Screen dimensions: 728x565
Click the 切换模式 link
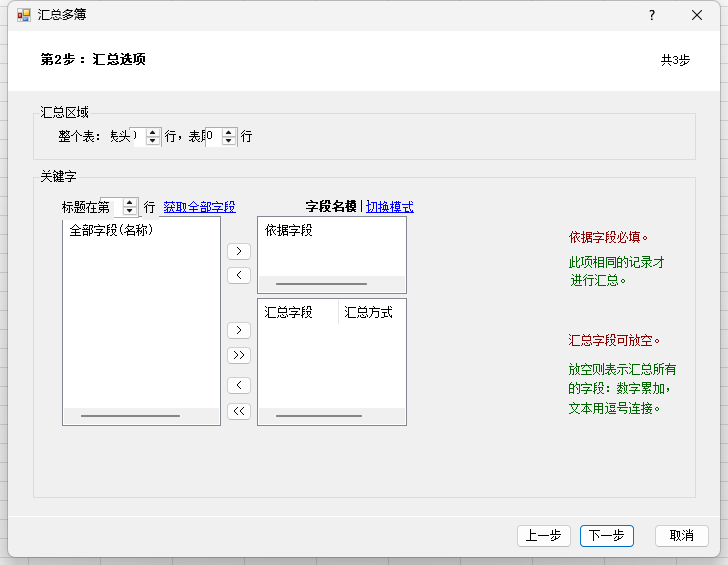pyautogui.click(x=390, y=207)
